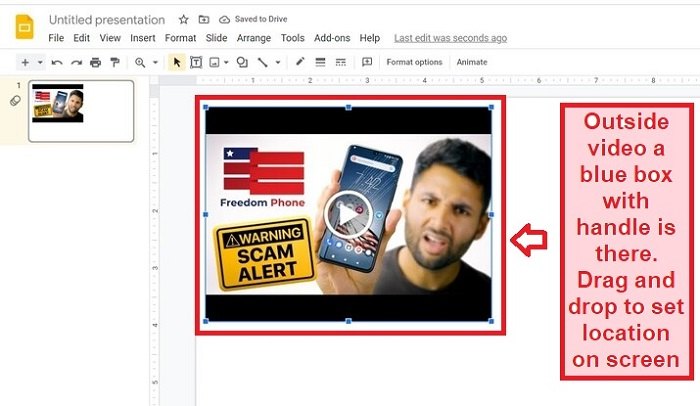Screen dimensions: 700x406
Task: View history via Last edit link
Action: point(450,38)
